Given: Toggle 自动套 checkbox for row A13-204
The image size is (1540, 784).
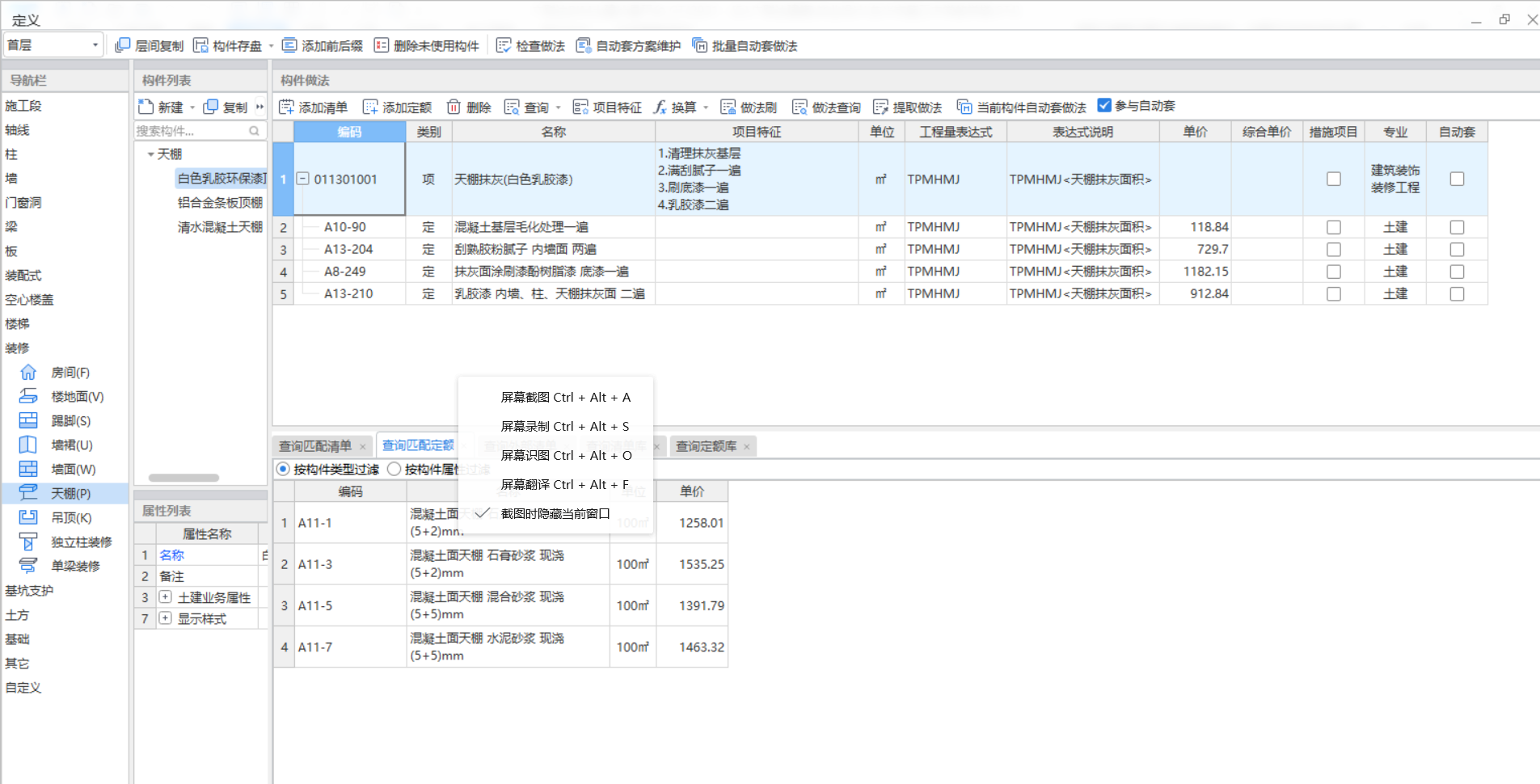Looking at the screenshot, I should point(1457,250).
